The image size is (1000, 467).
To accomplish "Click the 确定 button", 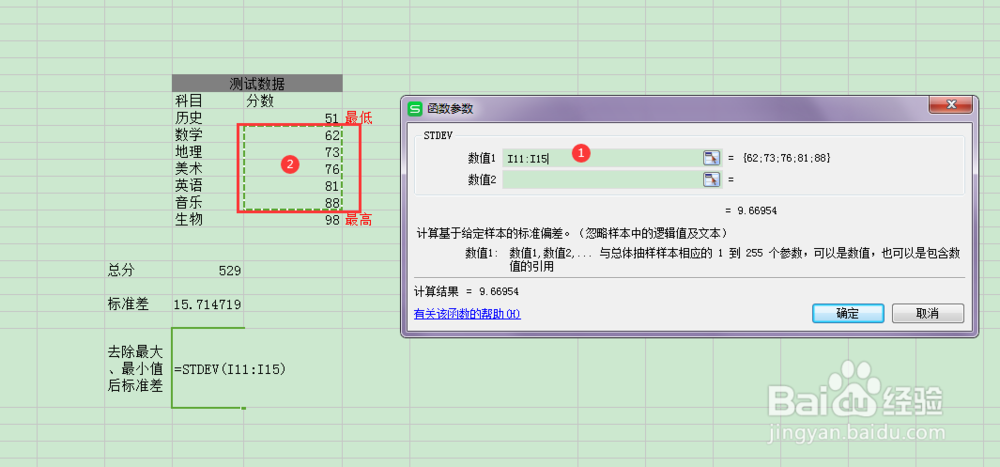I will [848, 313].
